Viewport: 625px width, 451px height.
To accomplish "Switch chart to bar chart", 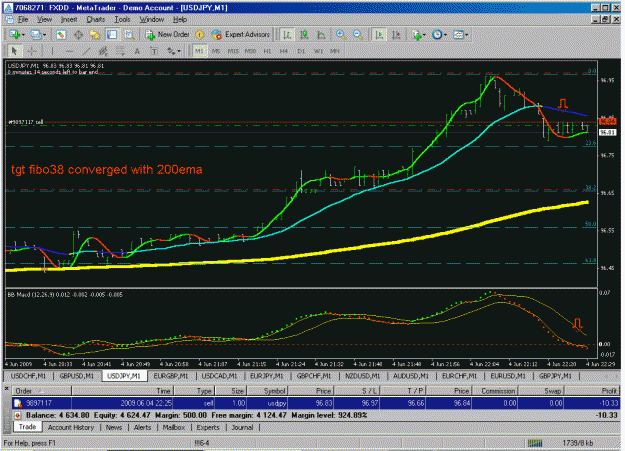I will [x=287, y=35].
